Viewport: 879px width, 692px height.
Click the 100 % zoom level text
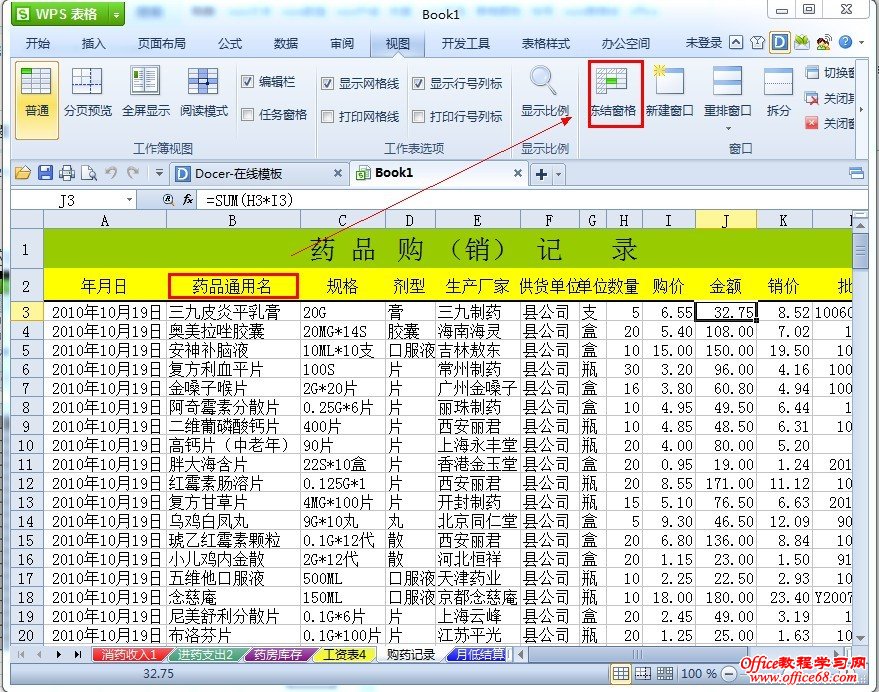(x=698, y=673)
